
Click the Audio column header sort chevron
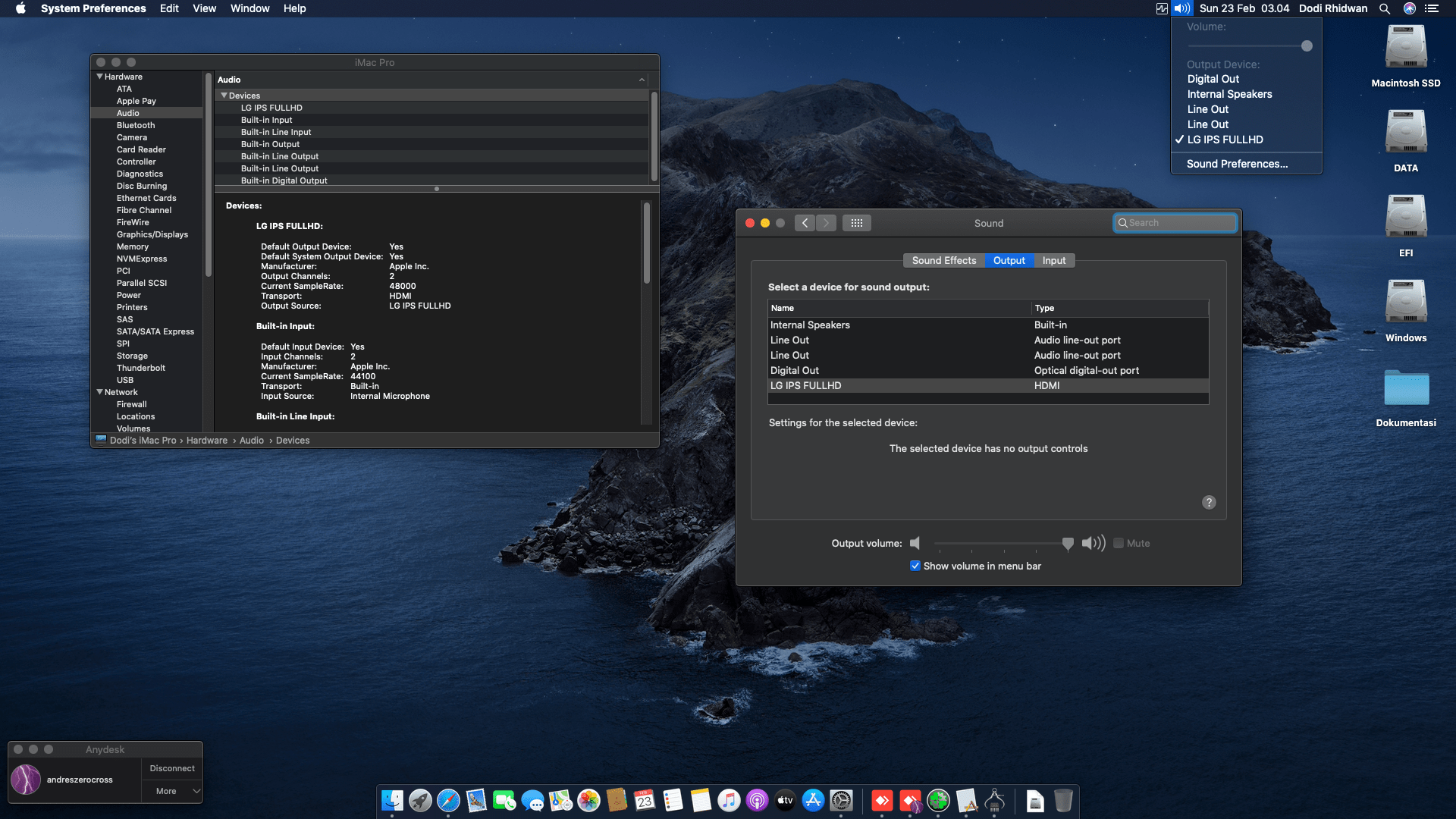pos(642,80)
